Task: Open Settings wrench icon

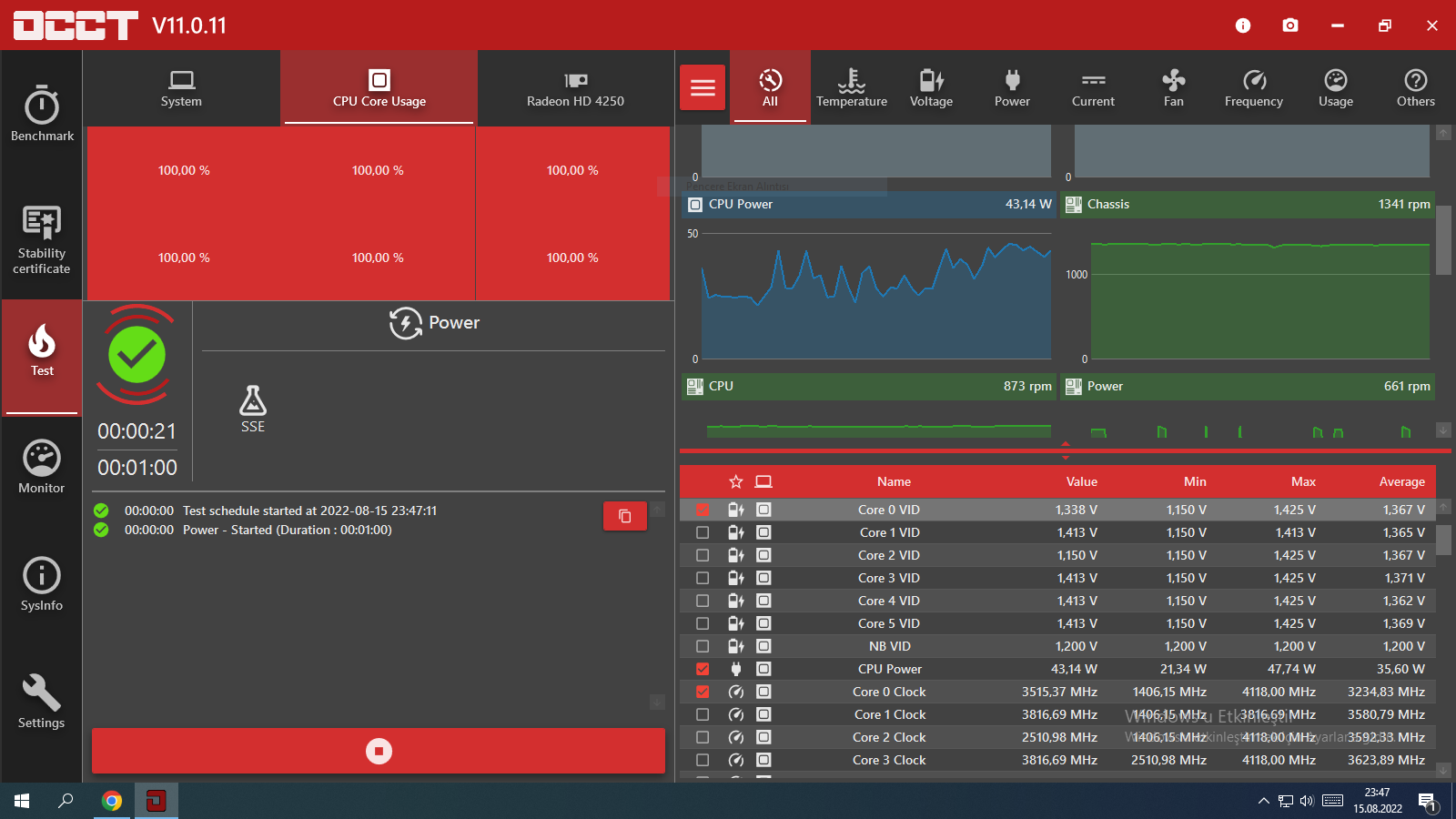Action: [42, 702]
